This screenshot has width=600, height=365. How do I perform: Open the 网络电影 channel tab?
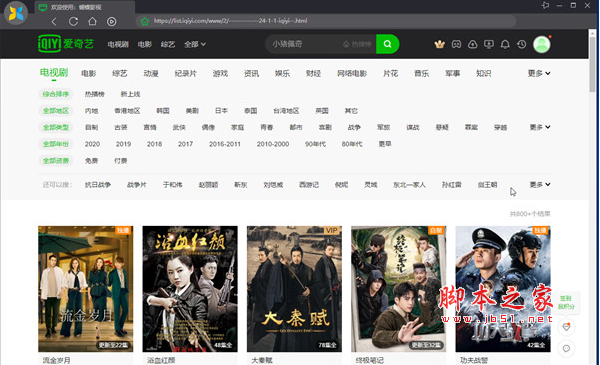[352, 73]
